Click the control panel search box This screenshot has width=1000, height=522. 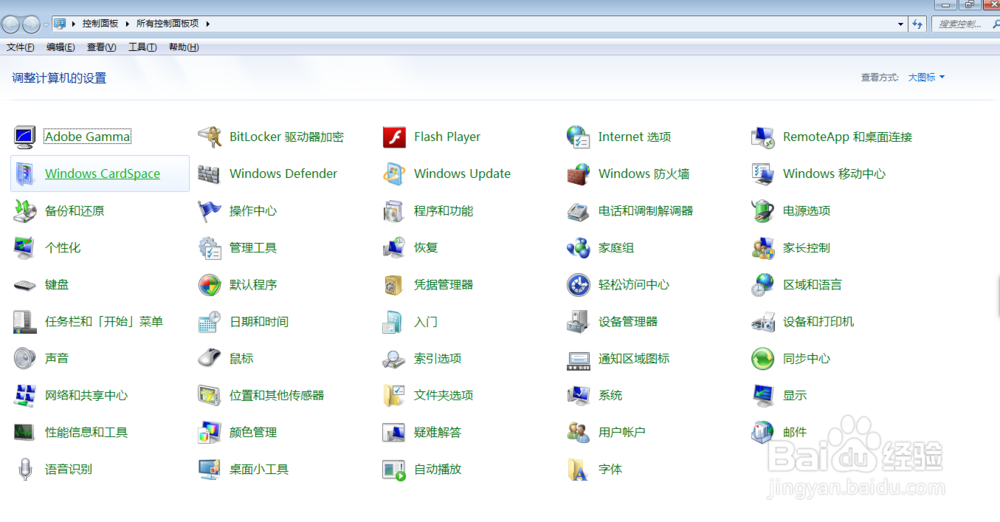(964, 24)
